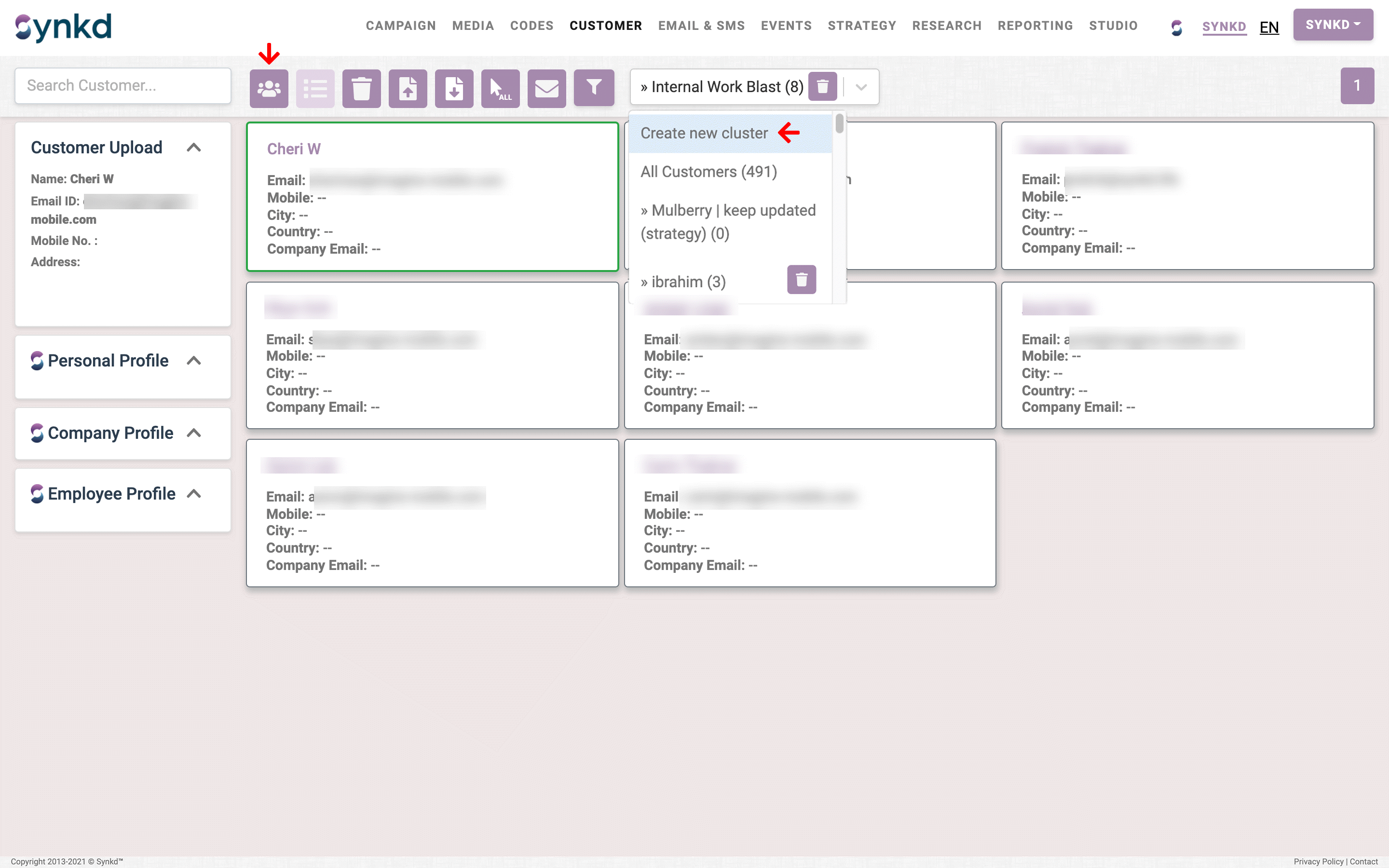Open the CUSTOMER menu item
1389x868 pixels.
pyautogui.click(x=606, y=25)
